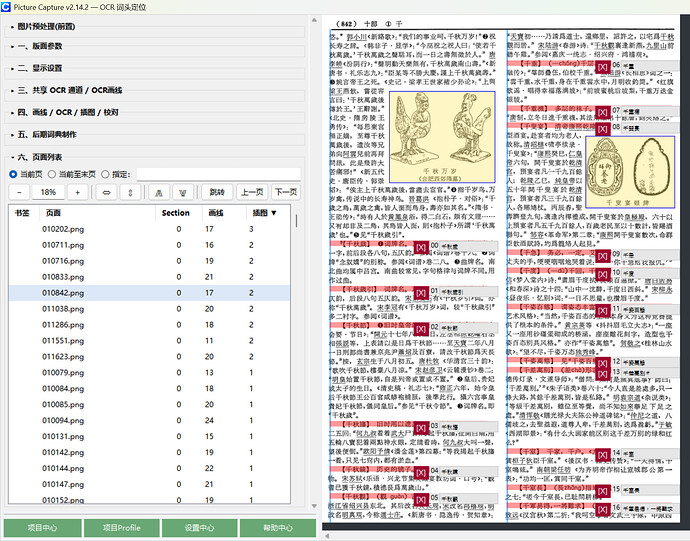The height and width of the screenshot is (541, 690).
Task: Click the 跳转 jump button
Action: [x=217, y=192]
